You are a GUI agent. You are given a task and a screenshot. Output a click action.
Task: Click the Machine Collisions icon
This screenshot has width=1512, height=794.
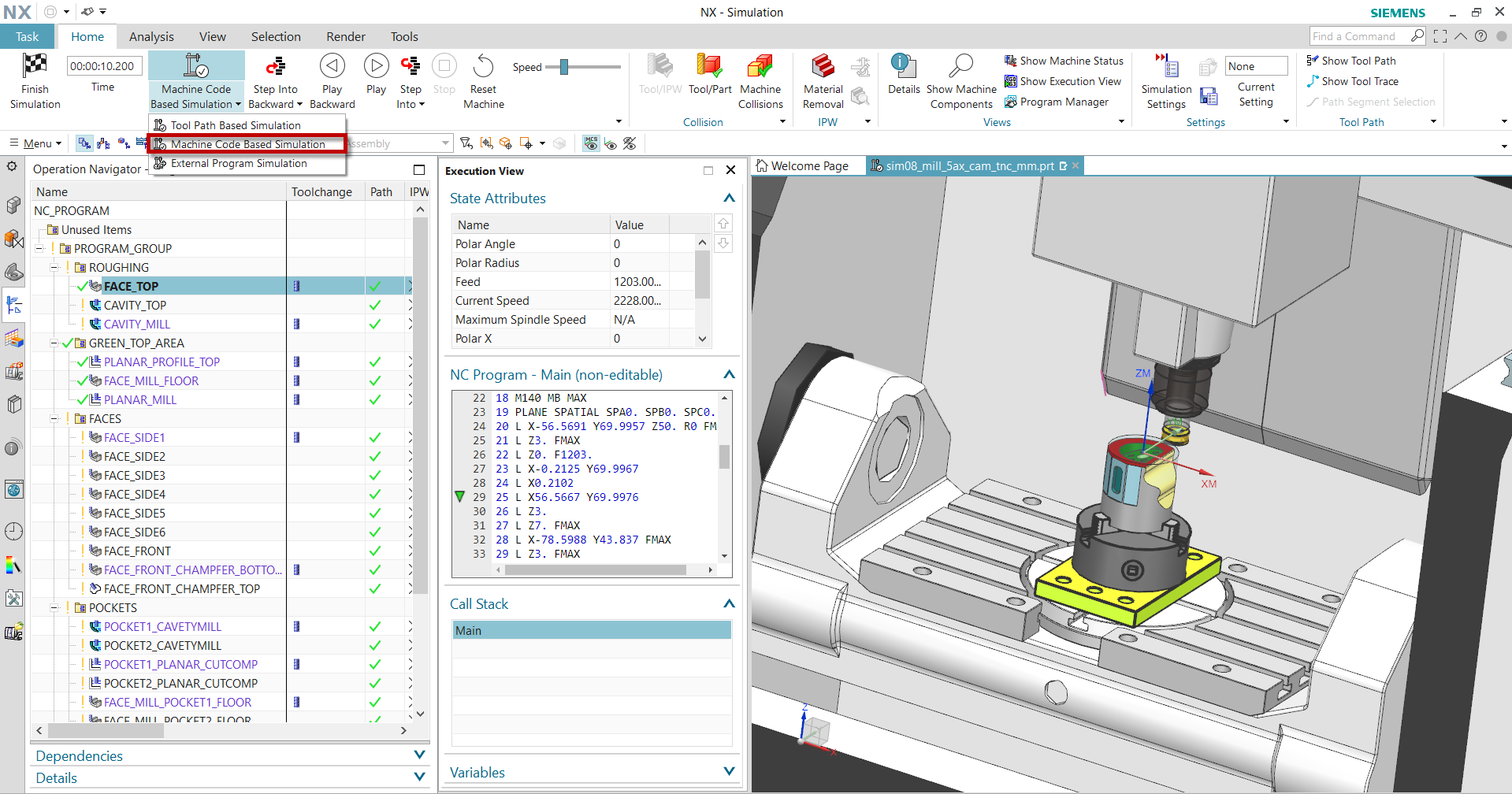[760, 66]
